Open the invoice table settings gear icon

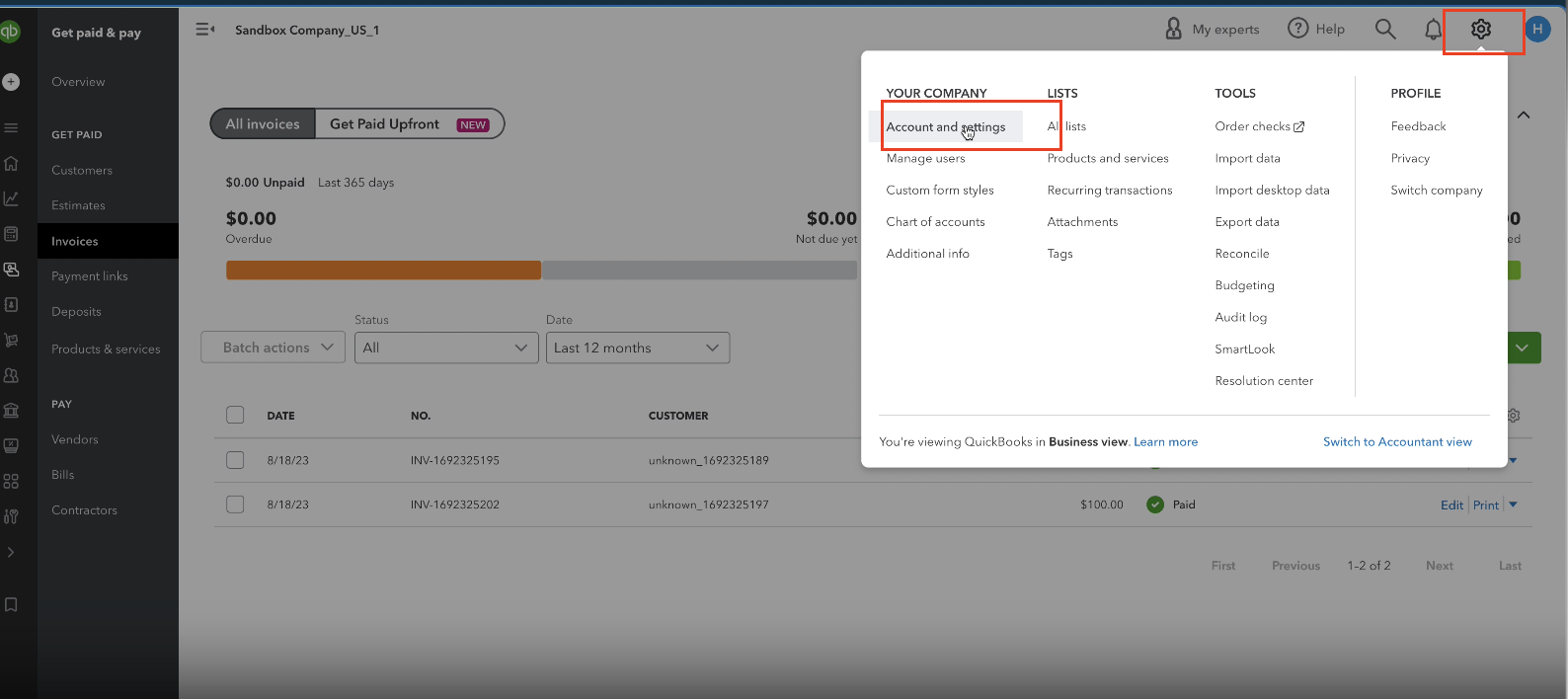coord(1514,416)
